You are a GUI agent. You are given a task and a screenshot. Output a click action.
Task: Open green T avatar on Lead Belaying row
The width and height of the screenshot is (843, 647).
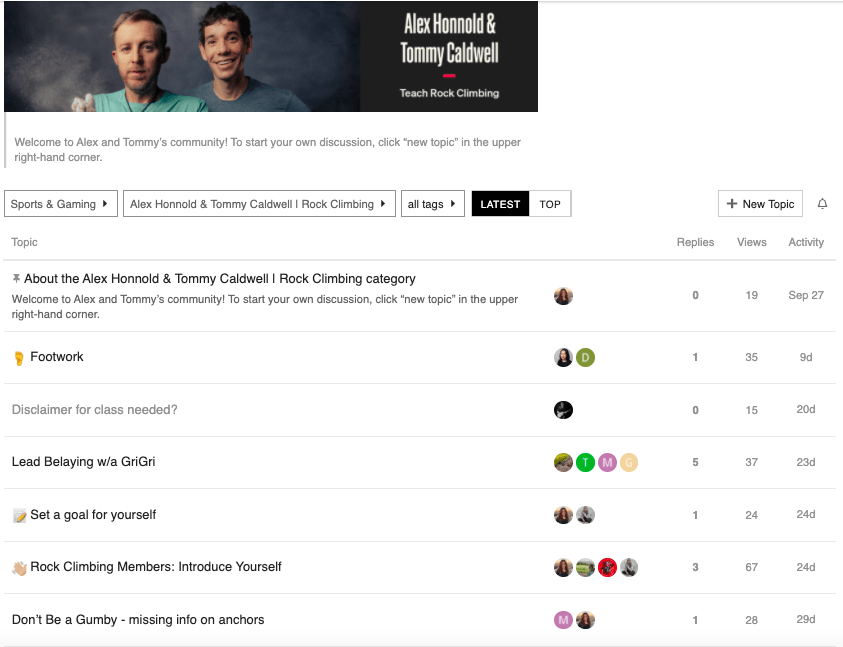[585, 462]
